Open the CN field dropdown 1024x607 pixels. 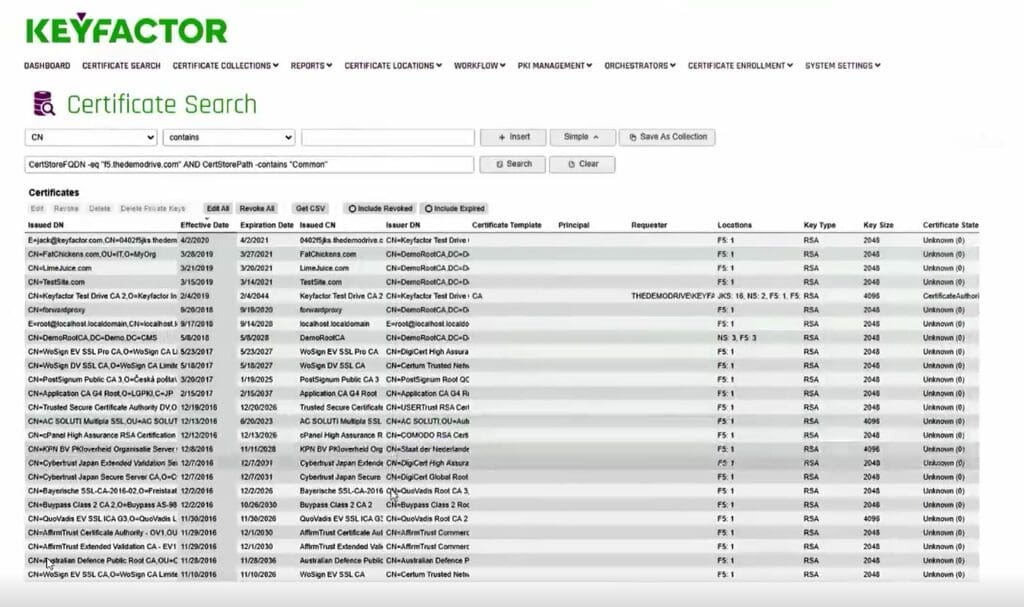tap(91, 137)
